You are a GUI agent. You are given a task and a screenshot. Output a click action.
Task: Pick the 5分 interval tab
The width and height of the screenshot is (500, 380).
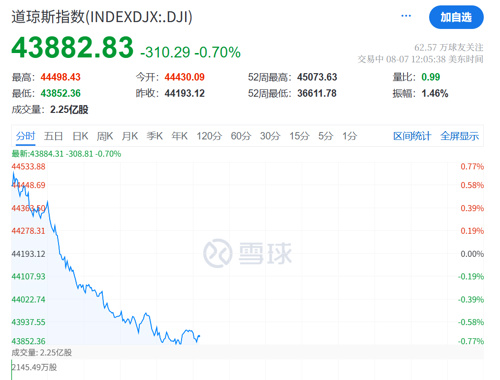326,136
